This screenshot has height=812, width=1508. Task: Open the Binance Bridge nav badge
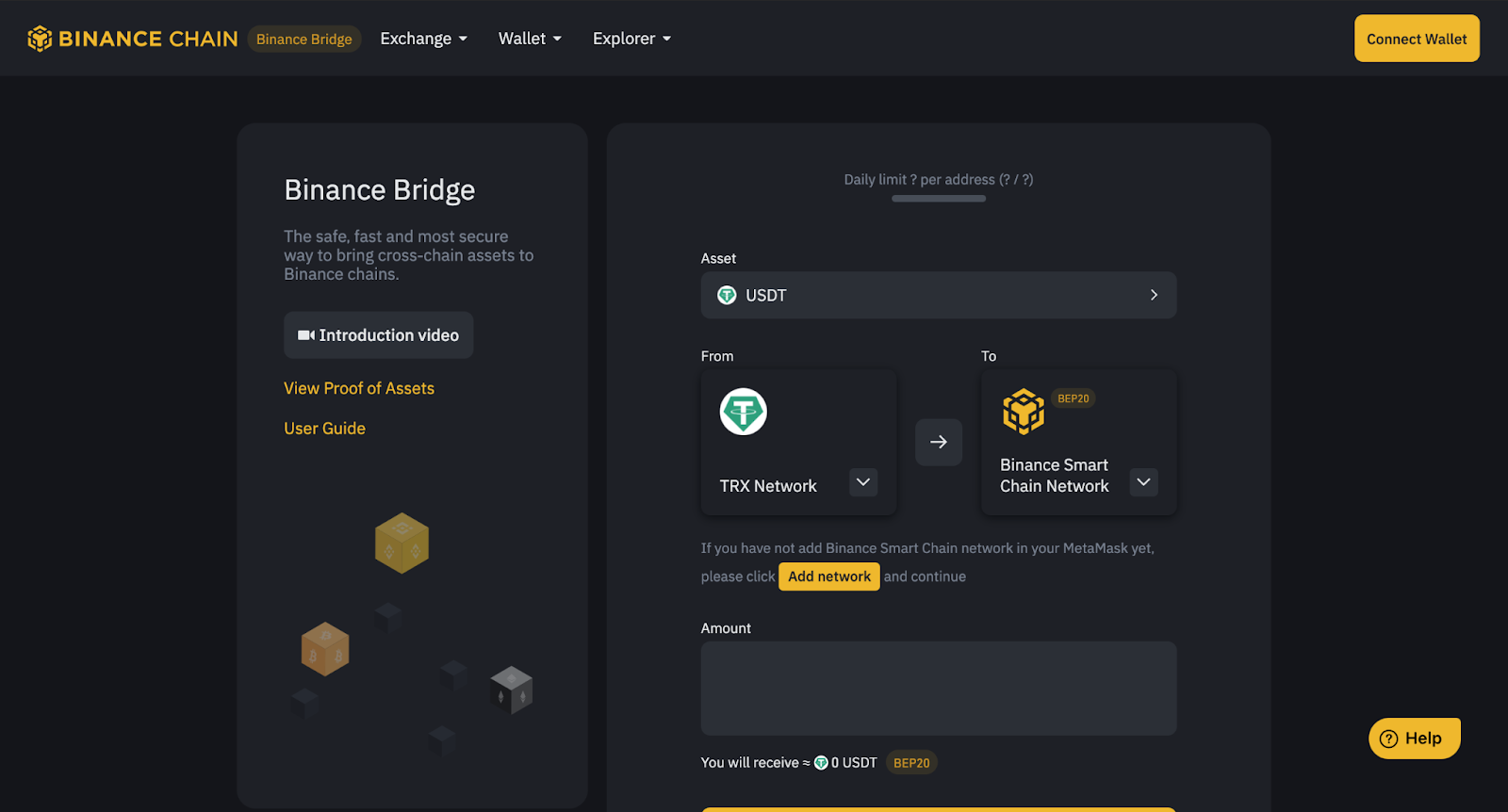coord(304,39)
